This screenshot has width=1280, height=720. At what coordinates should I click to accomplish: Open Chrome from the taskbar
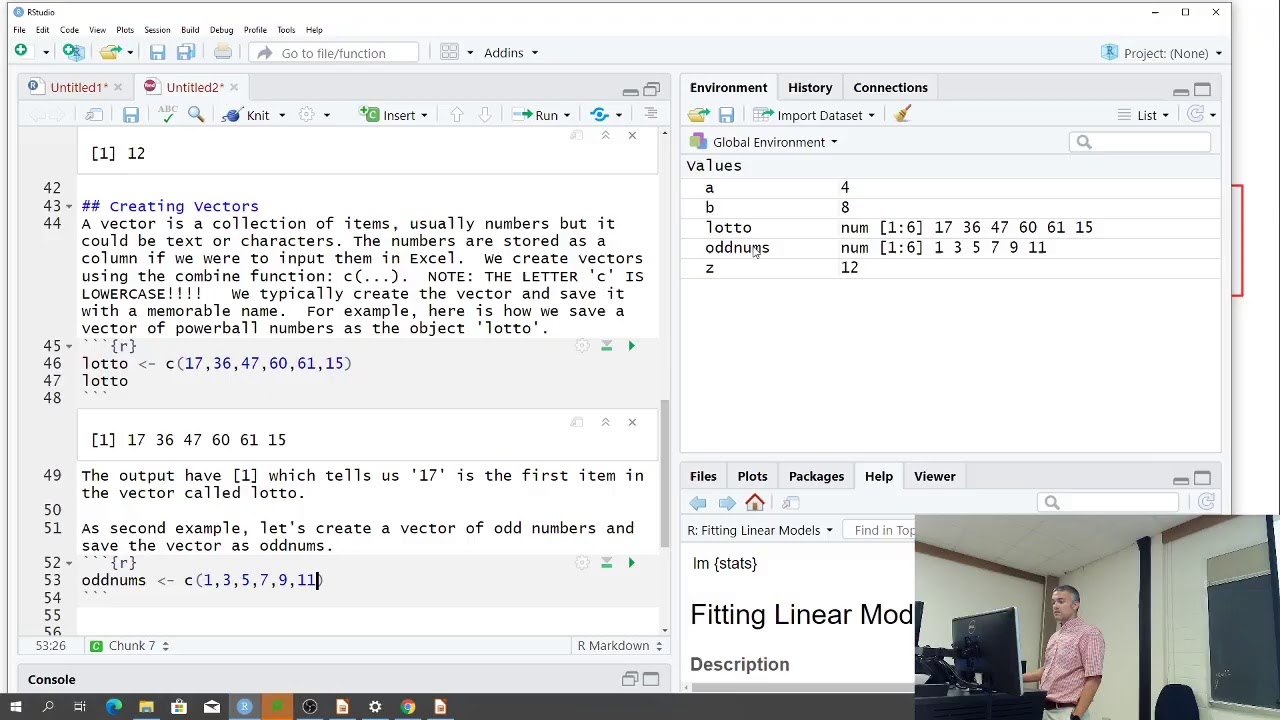point(408,708)
